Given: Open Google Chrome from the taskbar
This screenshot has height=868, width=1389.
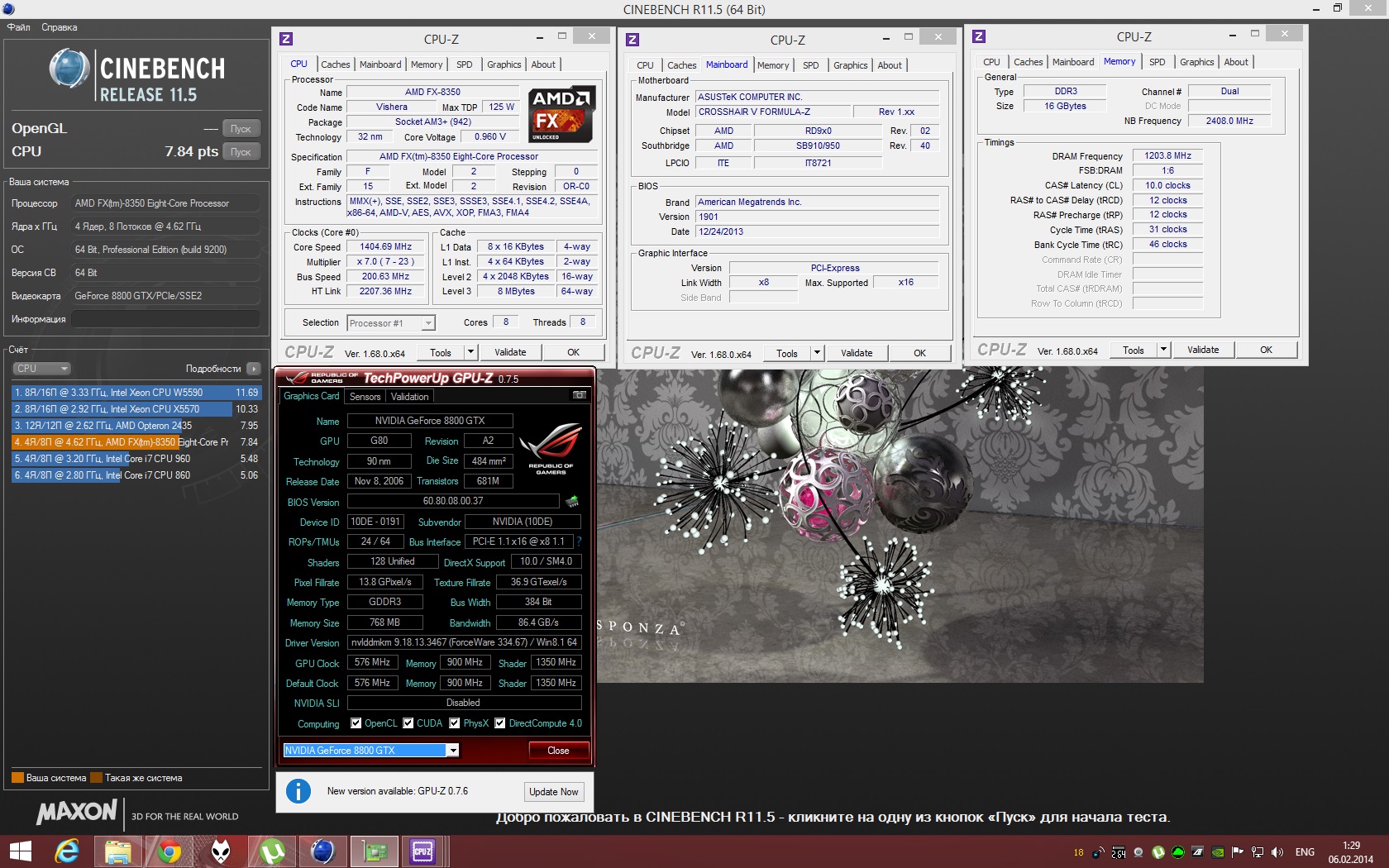Looking at the screenshot, I should (169, 851).
